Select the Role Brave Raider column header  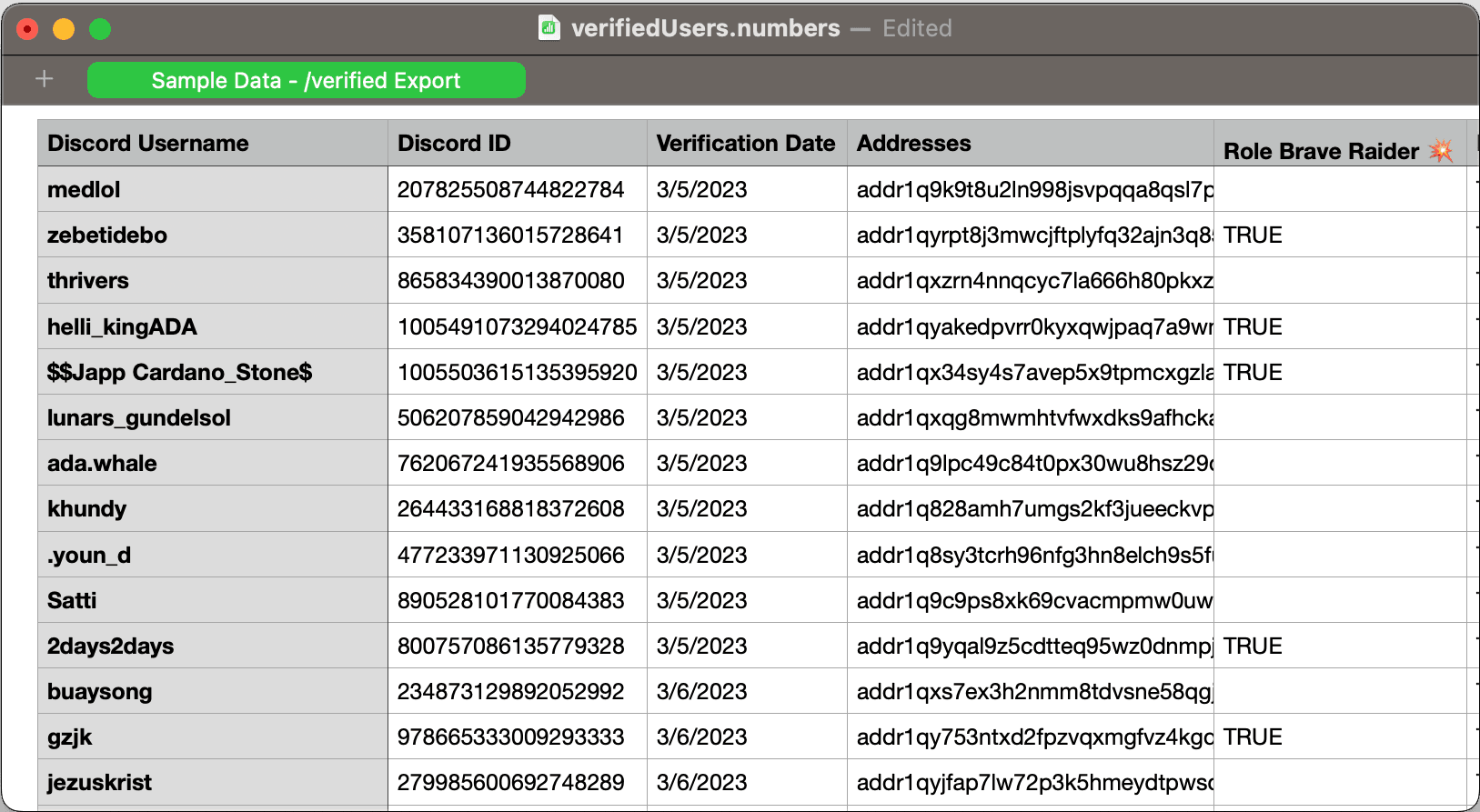click(x=1340, y=143)
